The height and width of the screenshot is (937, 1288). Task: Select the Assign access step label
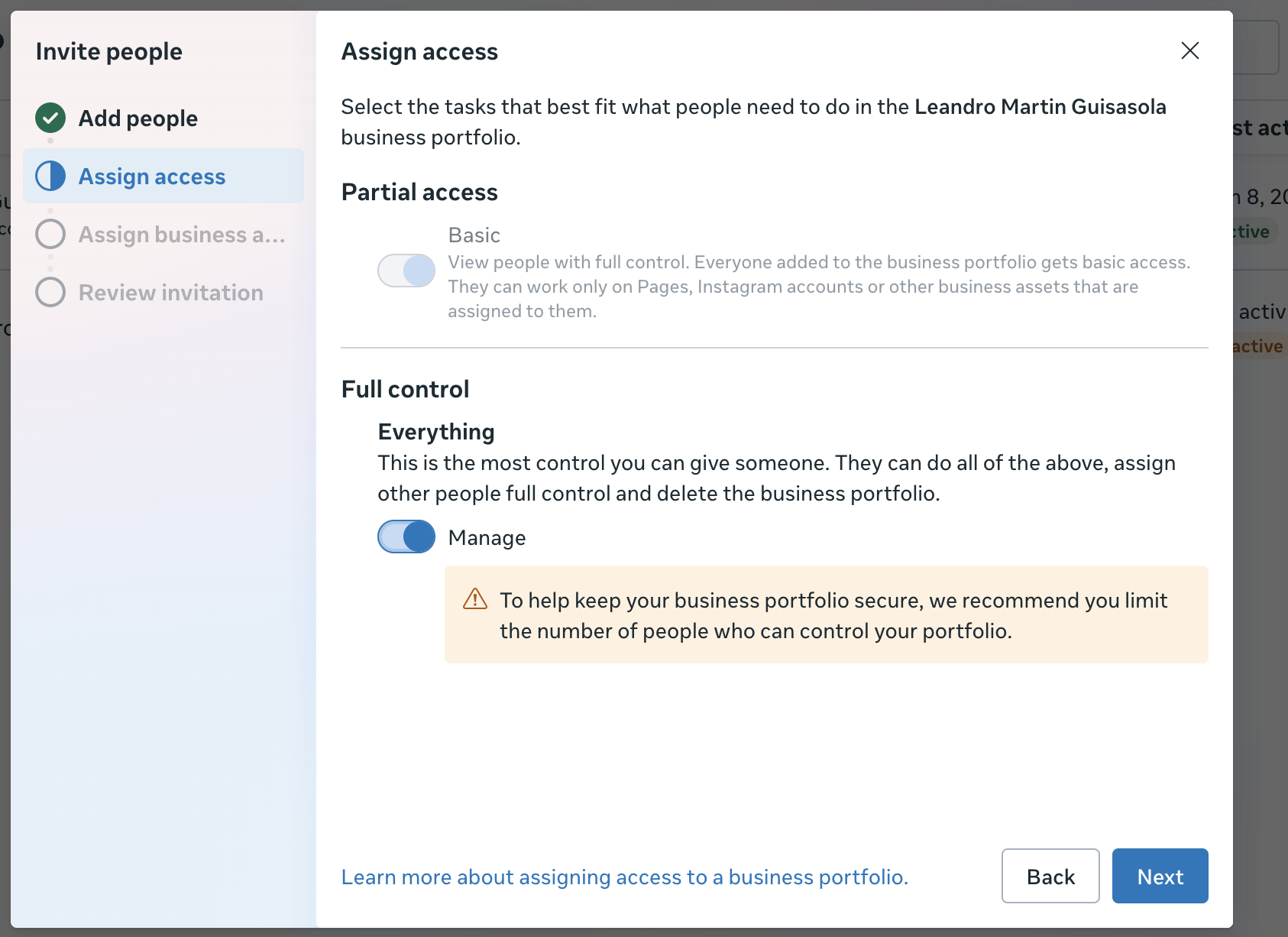(x=152, y=177)
